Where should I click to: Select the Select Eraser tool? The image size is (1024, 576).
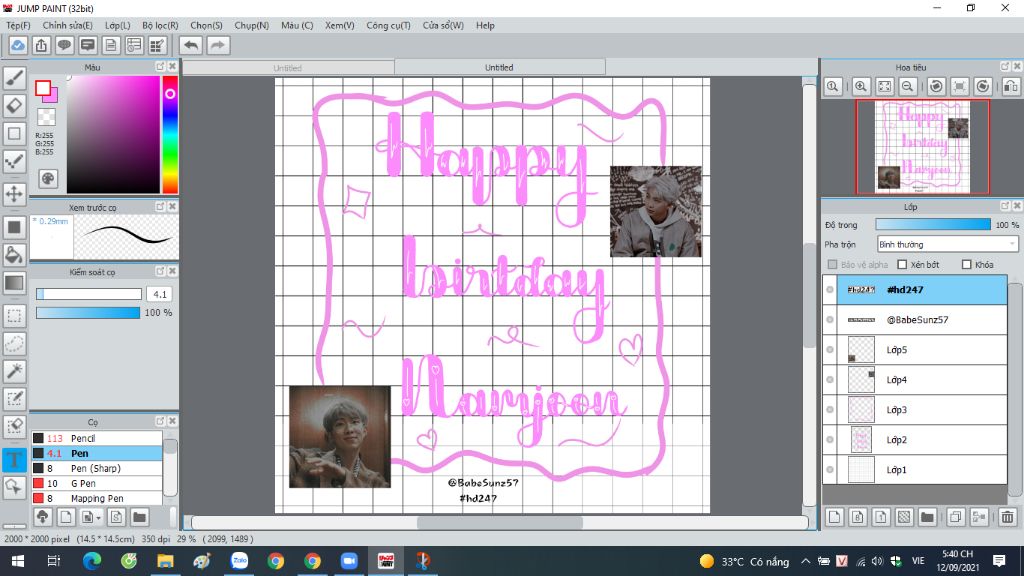coord(14,426)
